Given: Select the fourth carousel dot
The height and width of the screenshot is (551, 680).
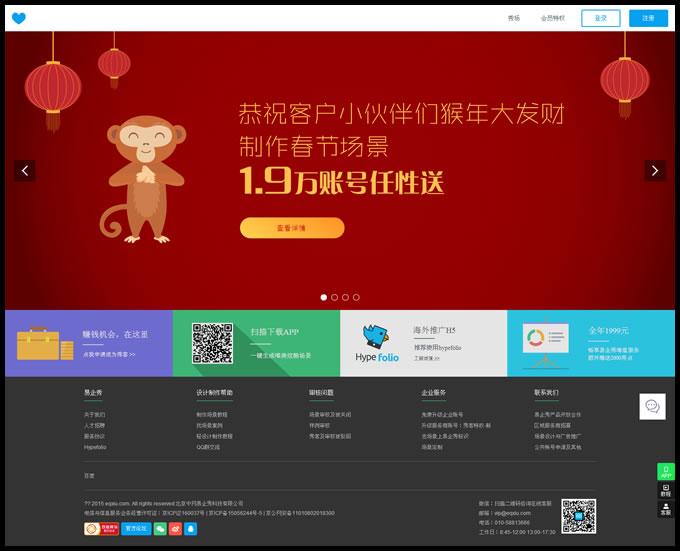Looking at the screenshot, I should 356,297.
